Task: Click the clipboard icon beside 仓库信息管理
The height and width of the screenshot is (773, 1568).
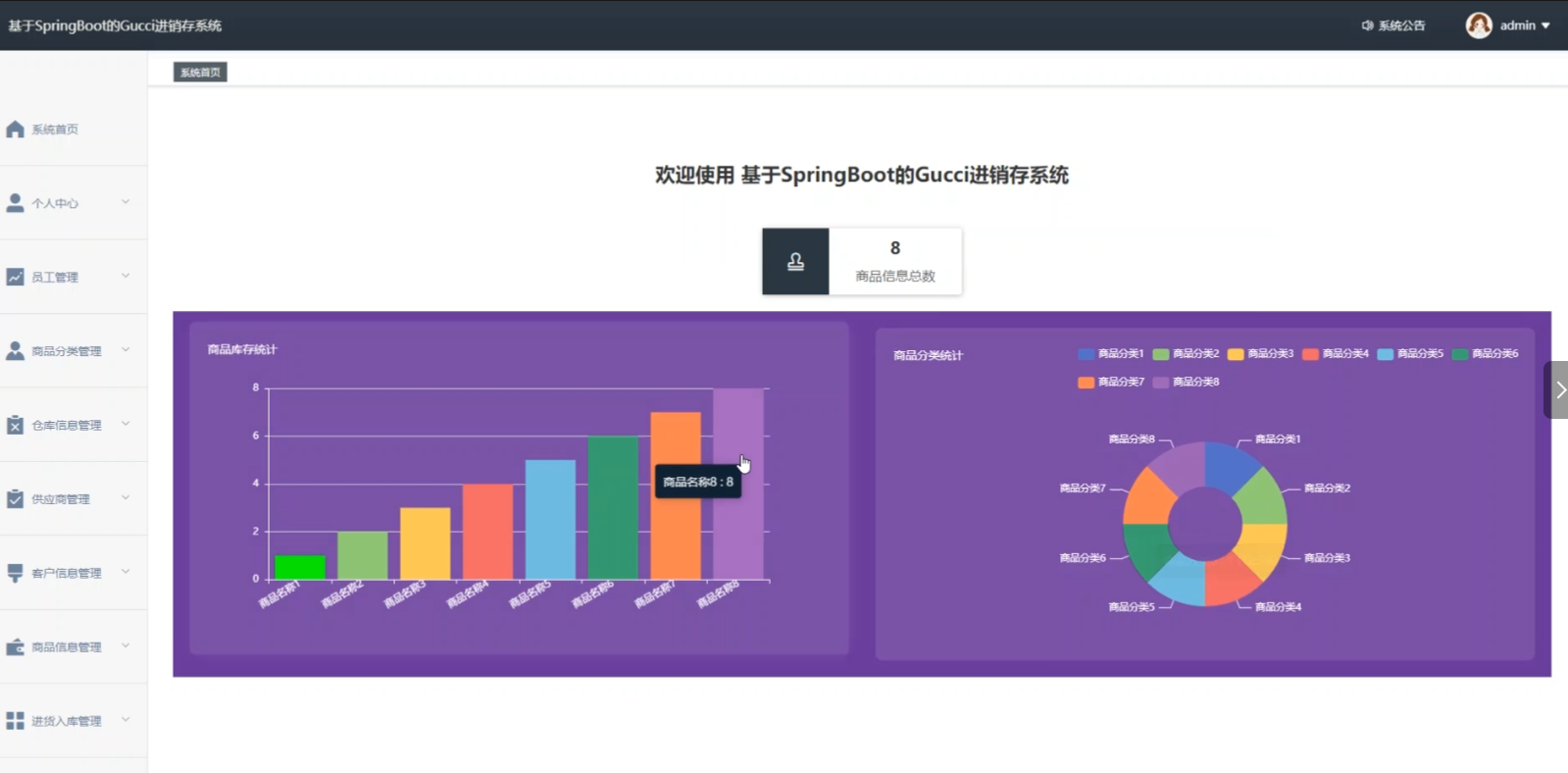Action: point(15,425)
